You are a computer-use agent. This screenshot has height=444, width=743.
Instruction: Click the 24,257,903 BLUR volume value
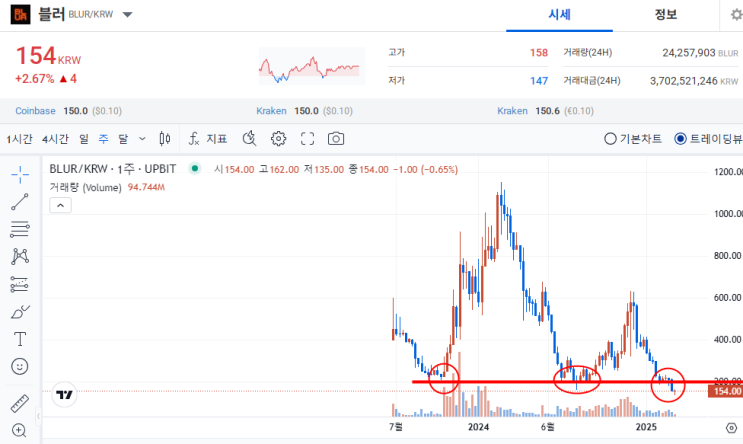click(700, 53)
